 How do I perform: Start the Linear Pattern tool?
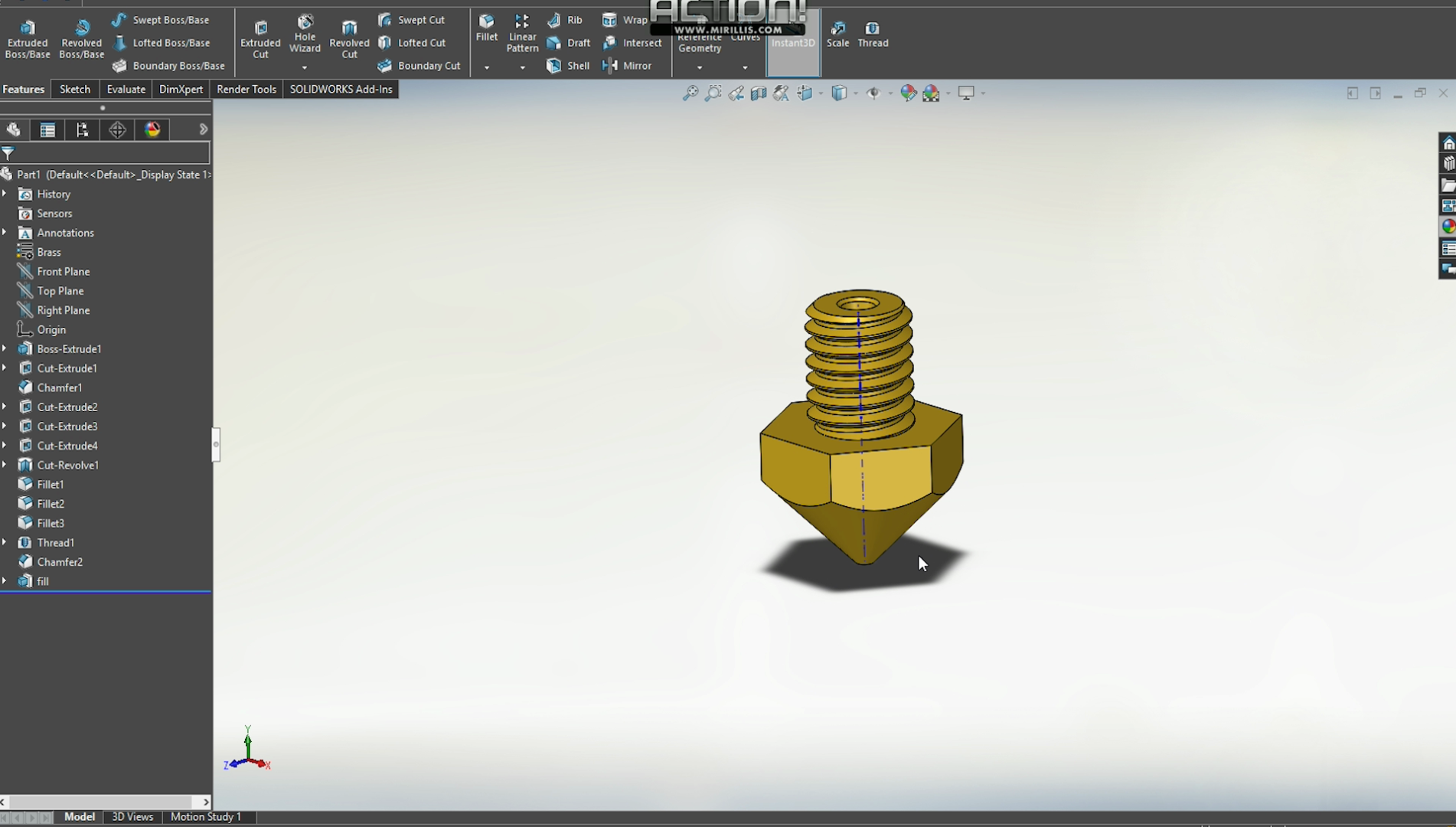(x=522, y=34)
